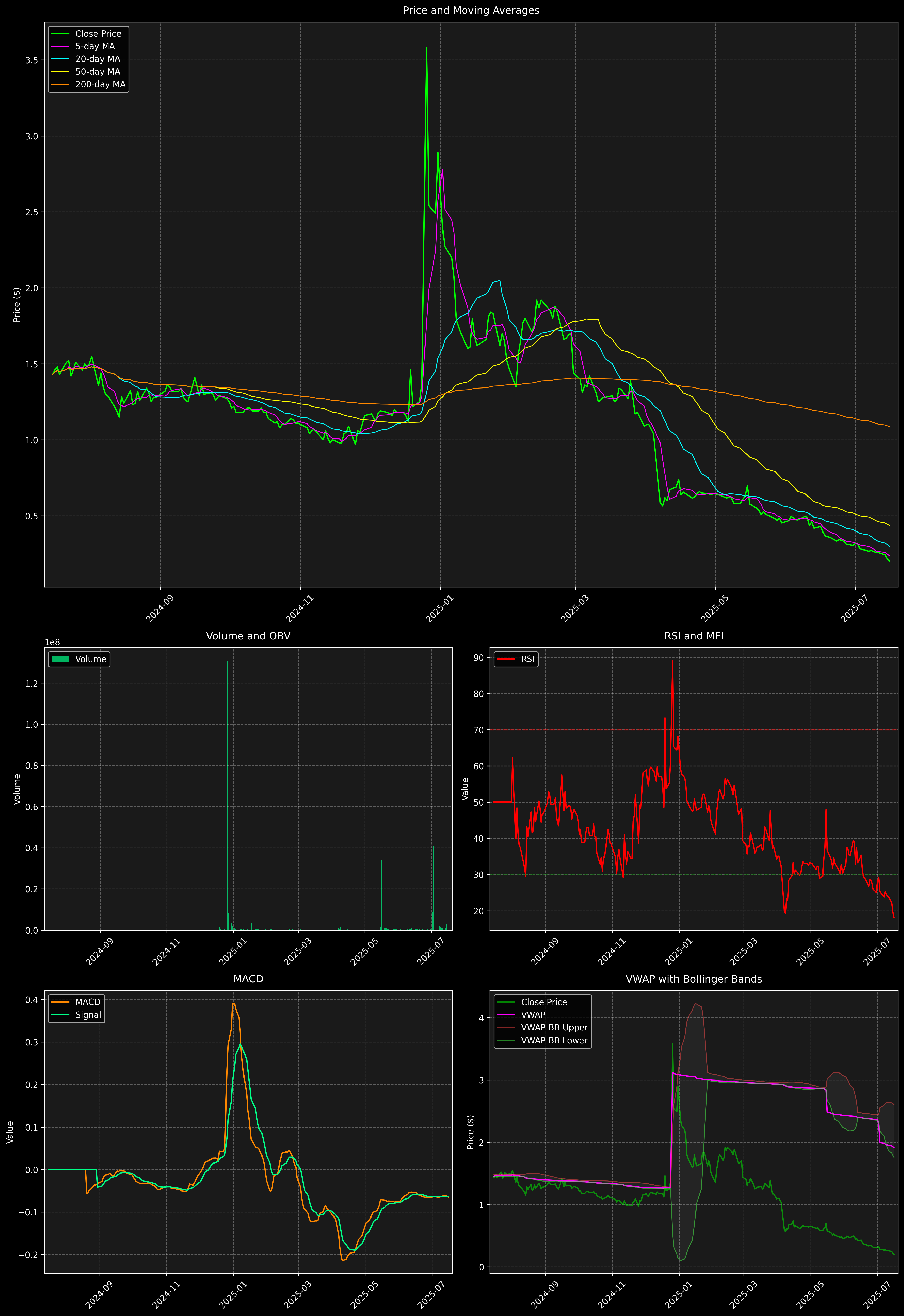Click the "1.5" y-tick on price chart
904x1316 pixels.
pyautogui.click(x=32, y=364)
